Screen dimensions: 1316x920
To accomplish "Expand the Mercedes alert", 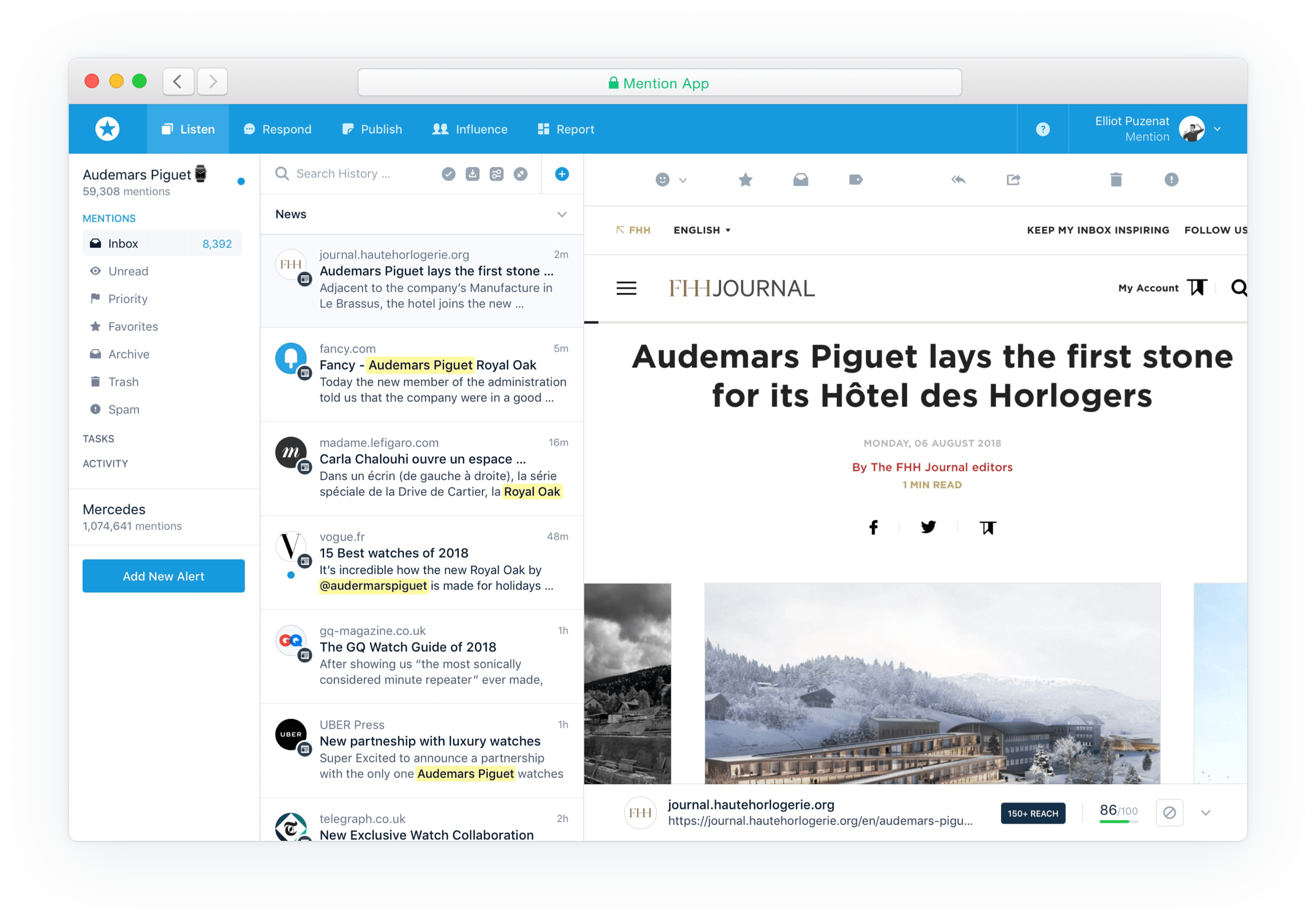I will click(164, 517).
